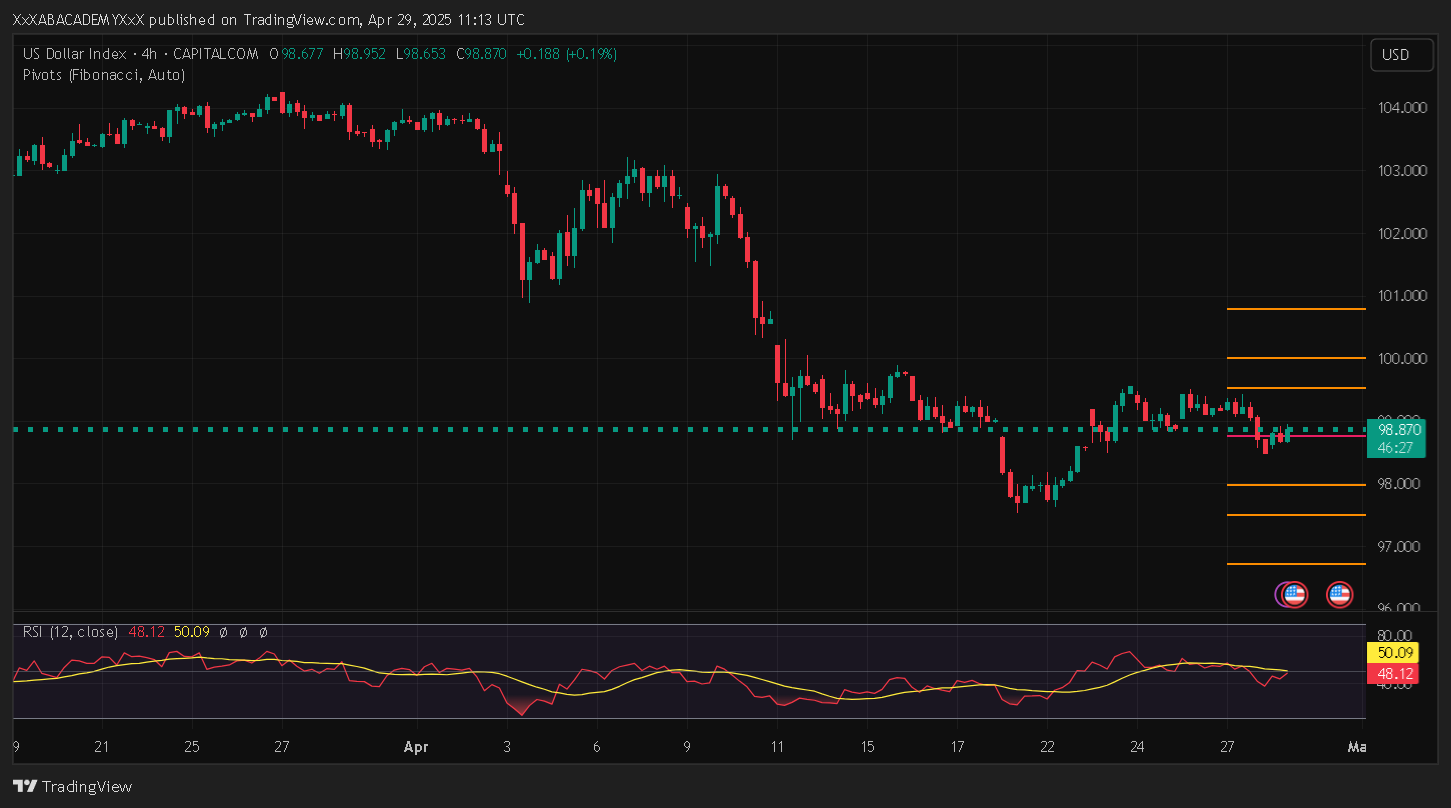Click the rightmost US flag event icon
The width and height of the screenshot is (1451, 808).
1339,595
